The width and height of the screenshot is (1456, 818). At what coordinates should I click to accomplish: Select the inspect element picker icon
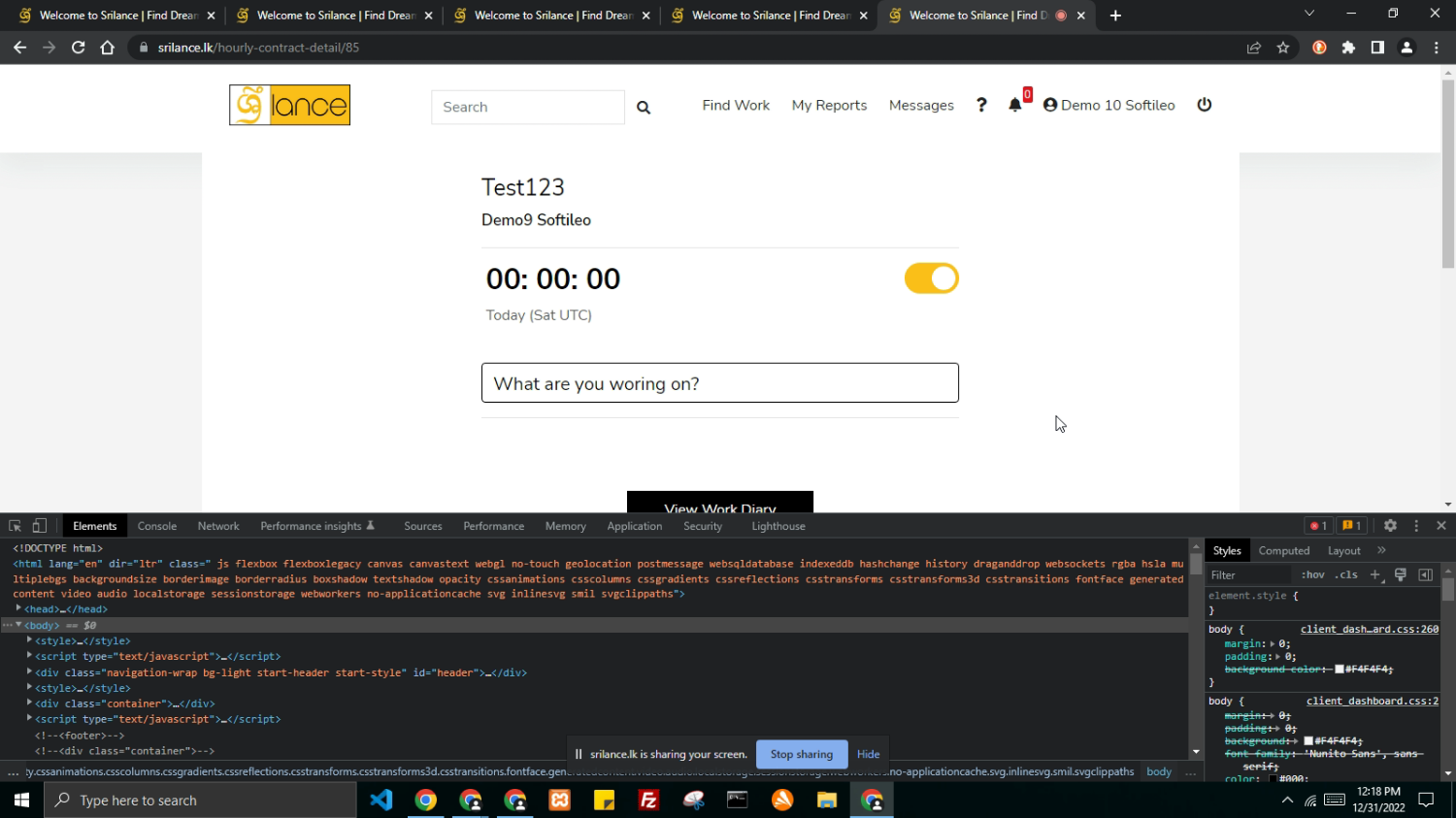pyautogui.click(x=16, y=526)
